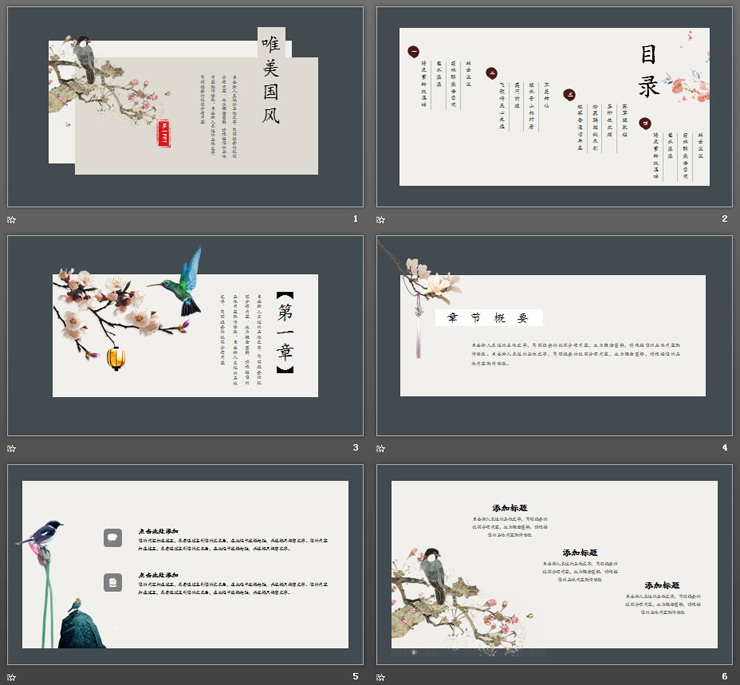This screenshot has width=740, height=685.
Task: Click the slide number 6 label
Action: tap(724, 676)
